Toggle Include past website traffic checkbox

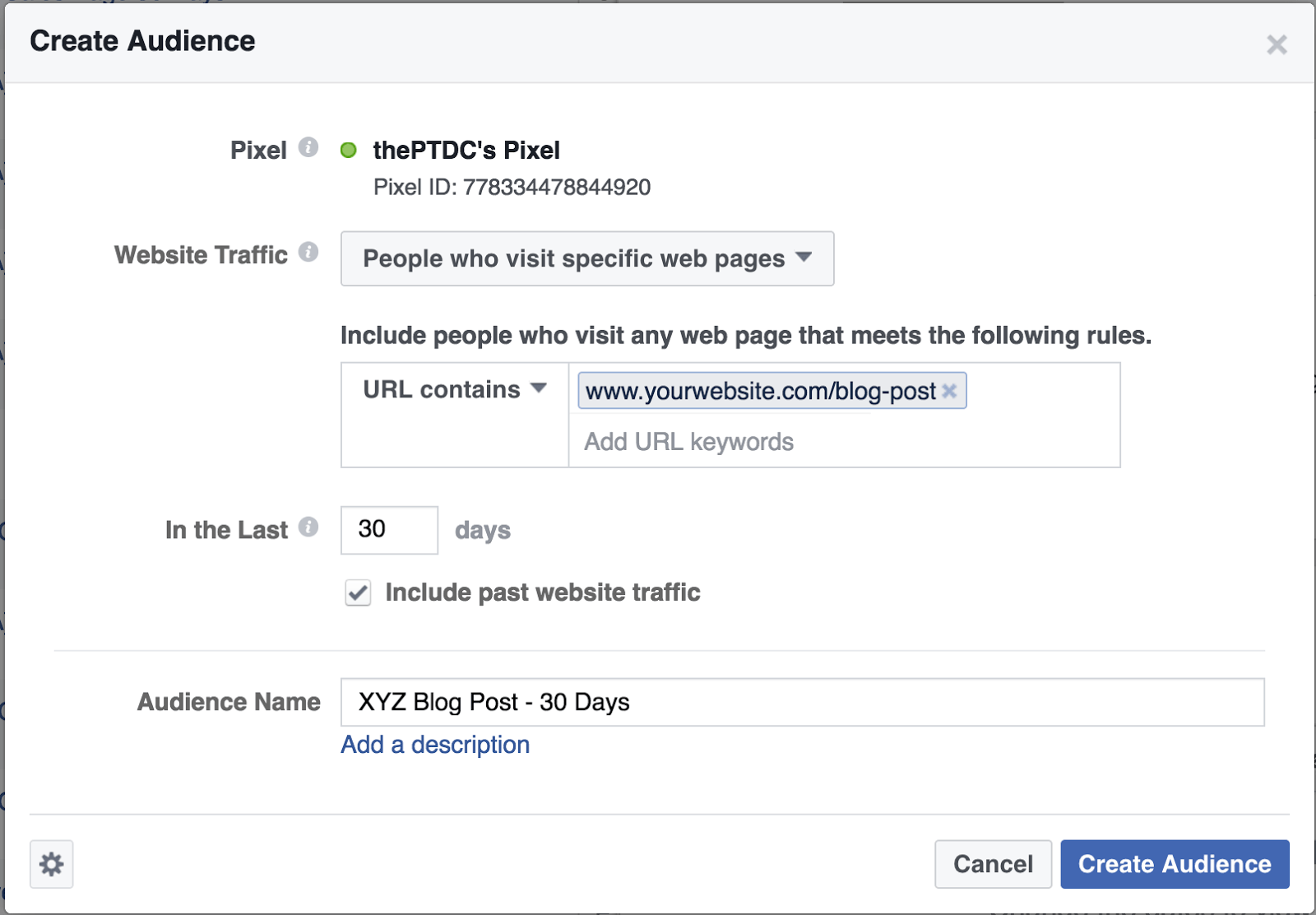coord(358,592)
